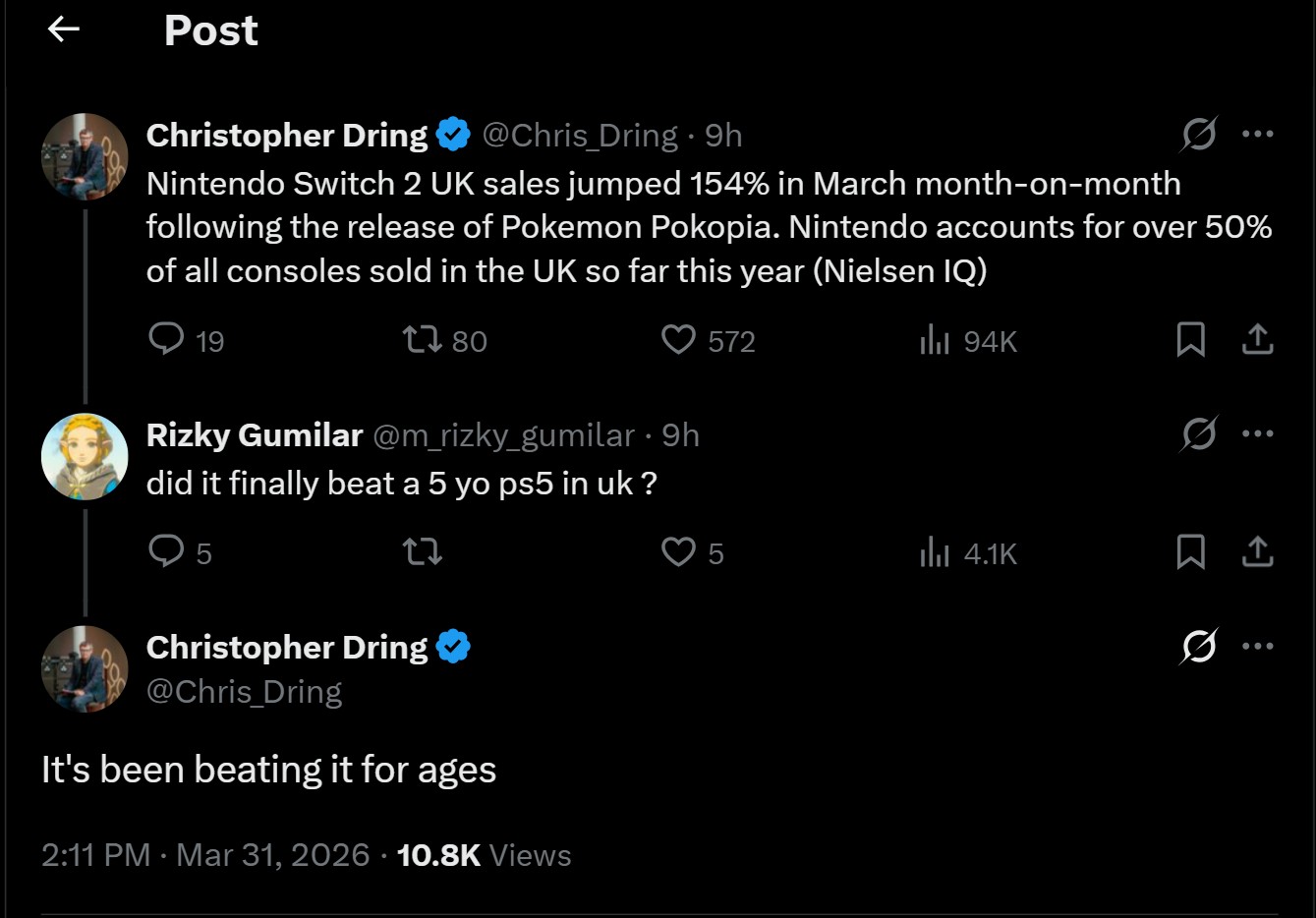Click the reply icon showing 5 replies

pyautogui.click(x=165, y=552)
